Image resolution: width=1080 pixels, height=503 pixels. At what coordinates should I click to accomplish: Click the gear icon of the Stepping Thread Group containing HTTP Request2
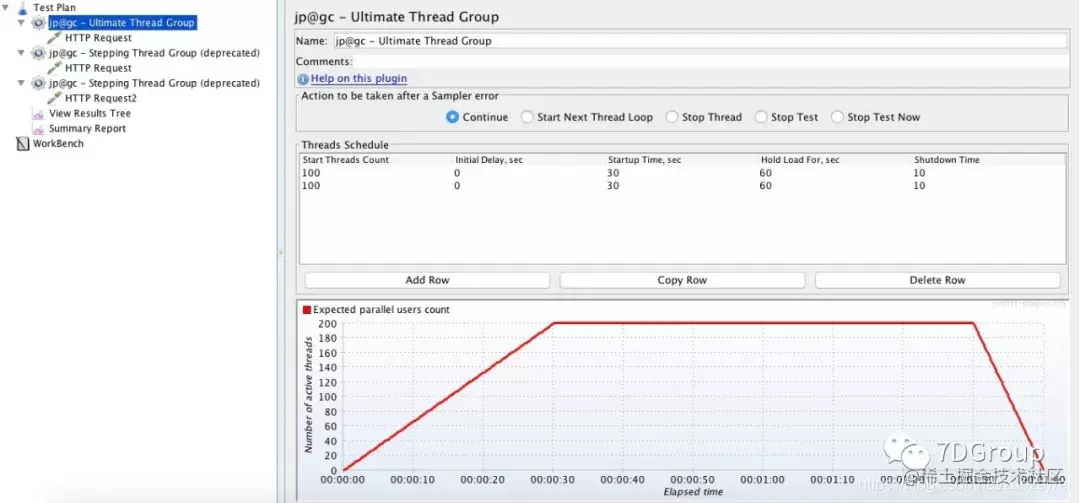coord(39,83)
